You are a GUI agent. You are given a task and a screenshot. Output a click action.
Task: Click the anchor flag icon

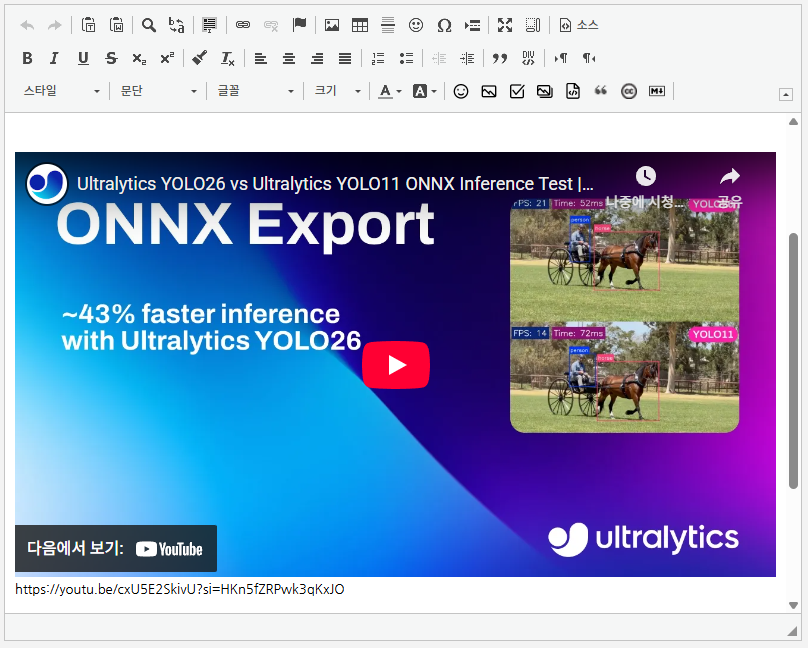click(299, 25)
